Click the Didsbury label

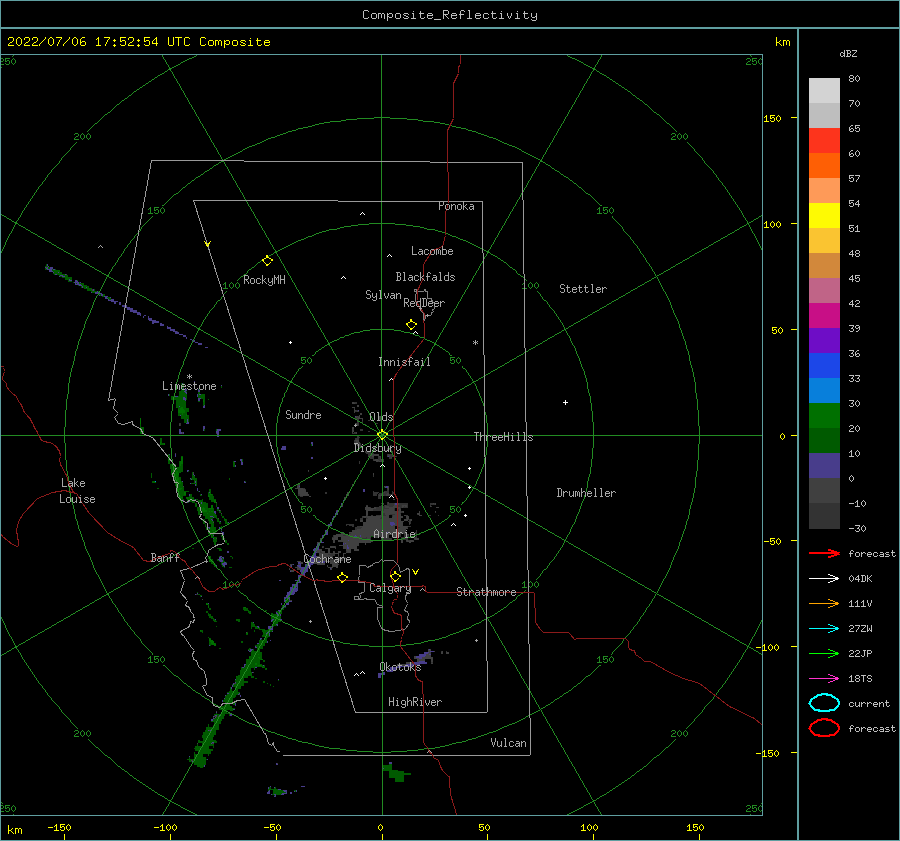click(378, 448)
